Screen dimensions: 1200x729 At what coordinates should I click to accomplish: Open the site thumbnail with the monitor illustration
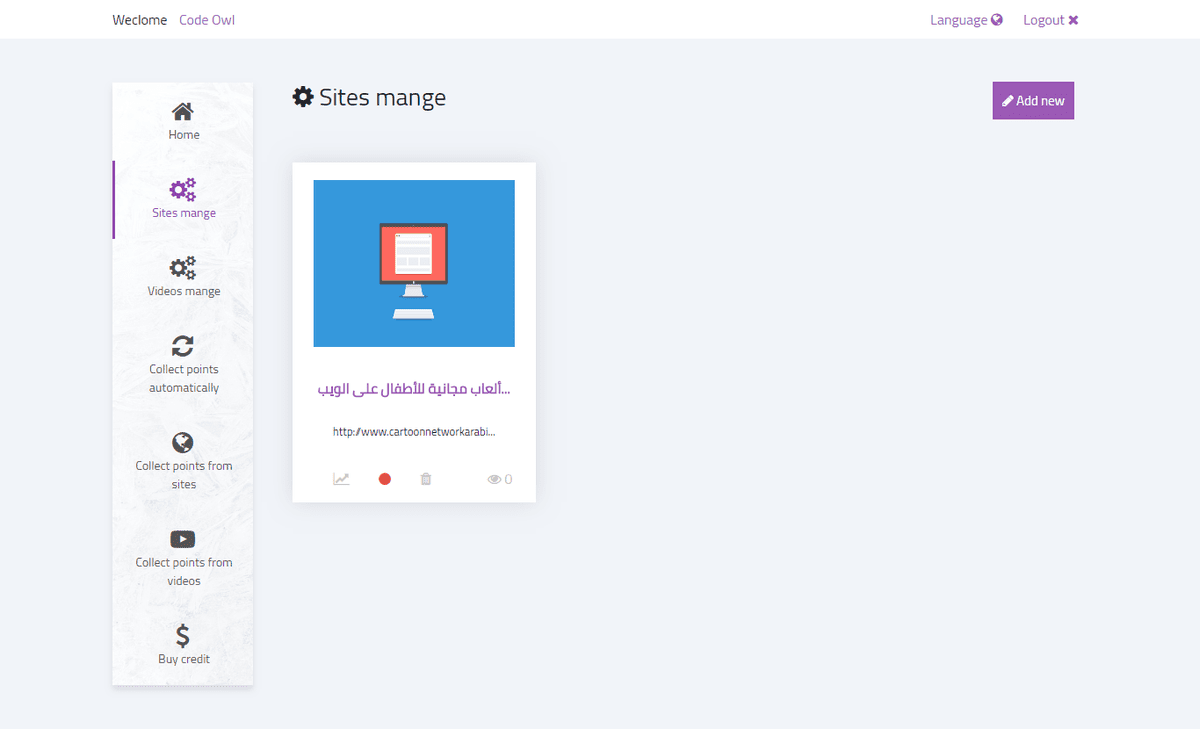point(414,262)
